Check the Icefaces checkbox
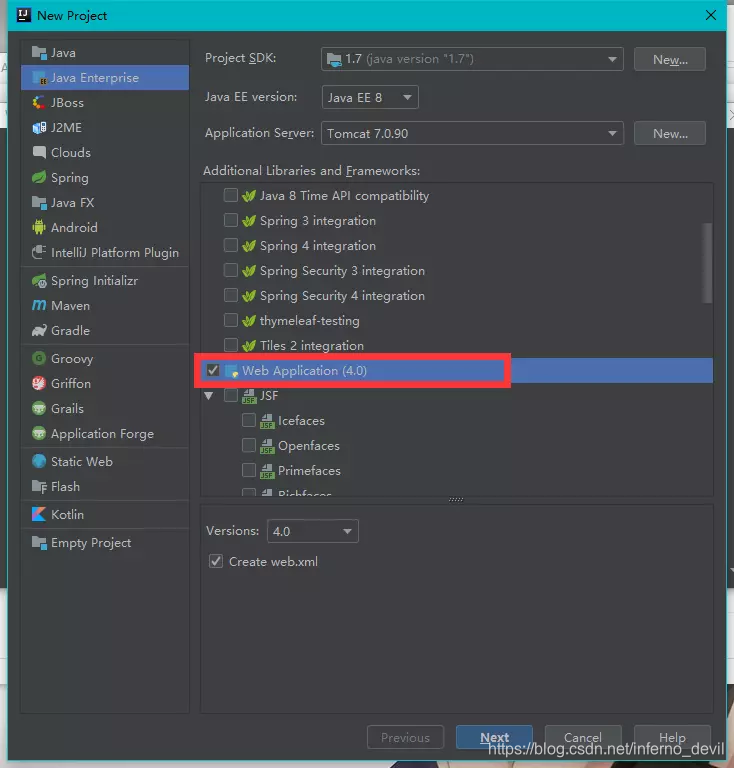 tap(249, 420)
